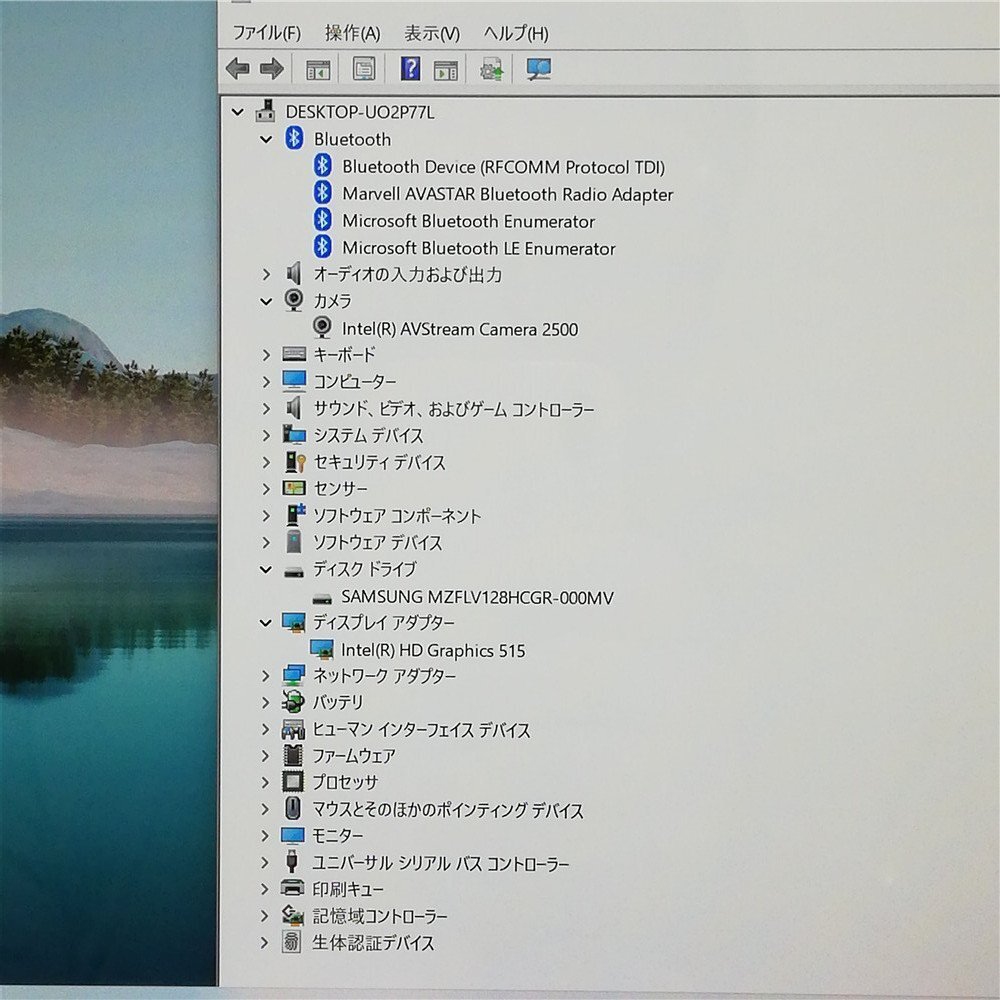This screenshot has height=1000, width=1000.
Task: Open the ファイル(F) menu
Action: point(267,33)
